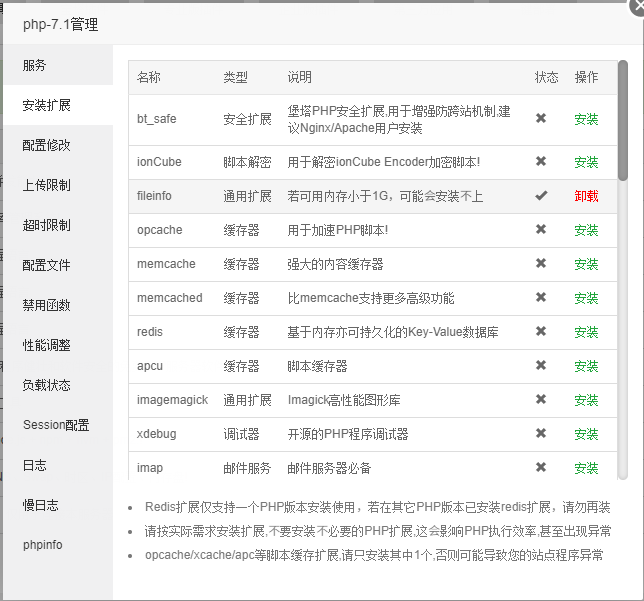Select the Session配置 menu item
Viewport: 644px width, 601px height.
coord(56,425)
